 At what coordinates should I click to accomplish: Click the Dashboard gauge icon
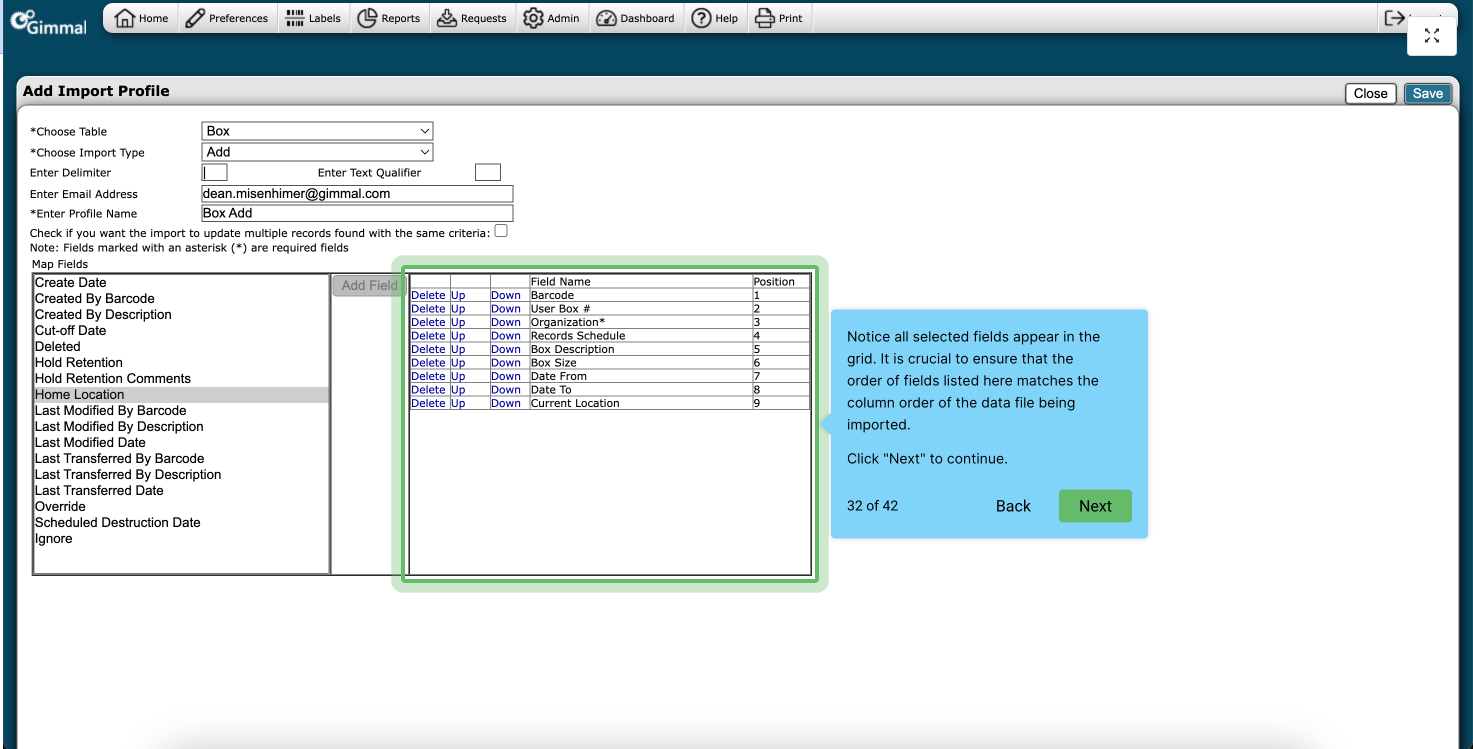pos(606,18)
